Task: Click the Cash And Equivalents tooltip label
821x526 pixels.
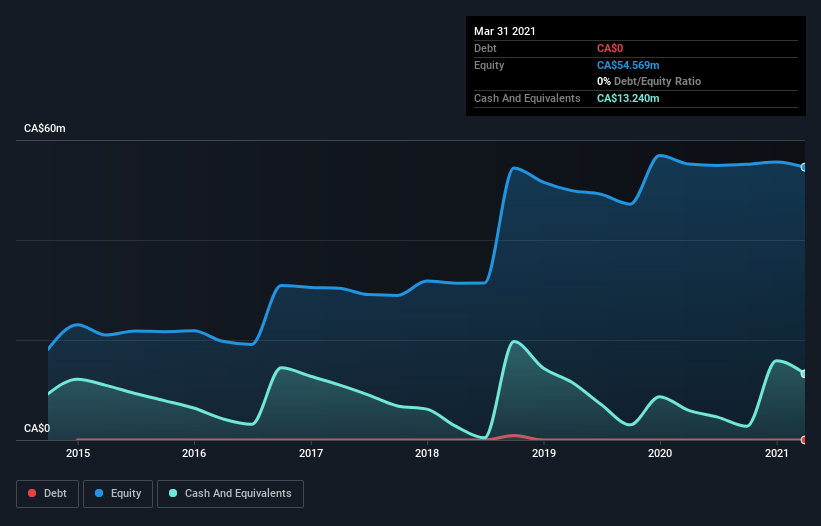Action: click(x=527, y=98)
